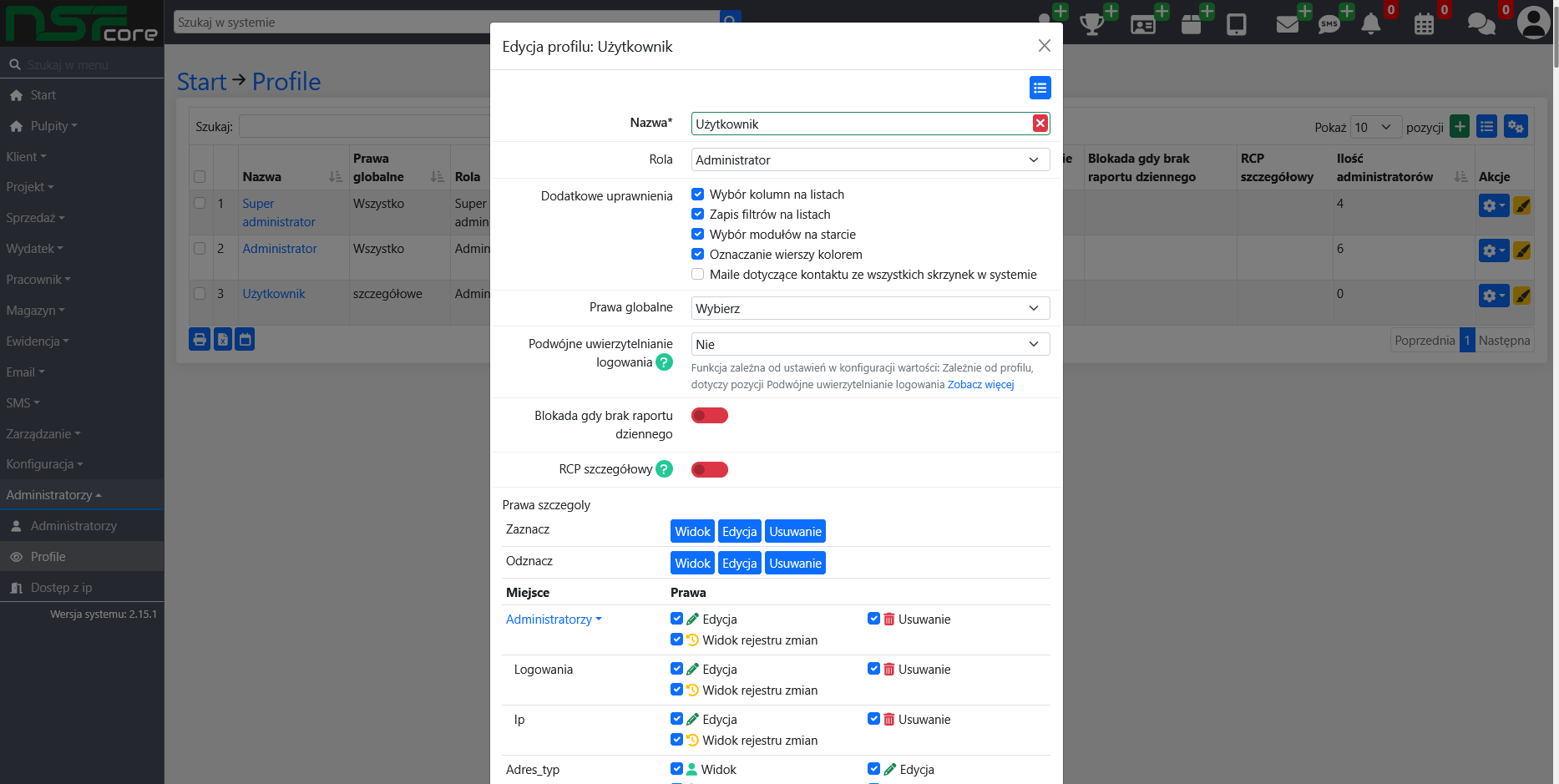This screenshot has height=784, width=1559.
Task: Clear the Nazwa field with the red X
Action: [1040, 124]
